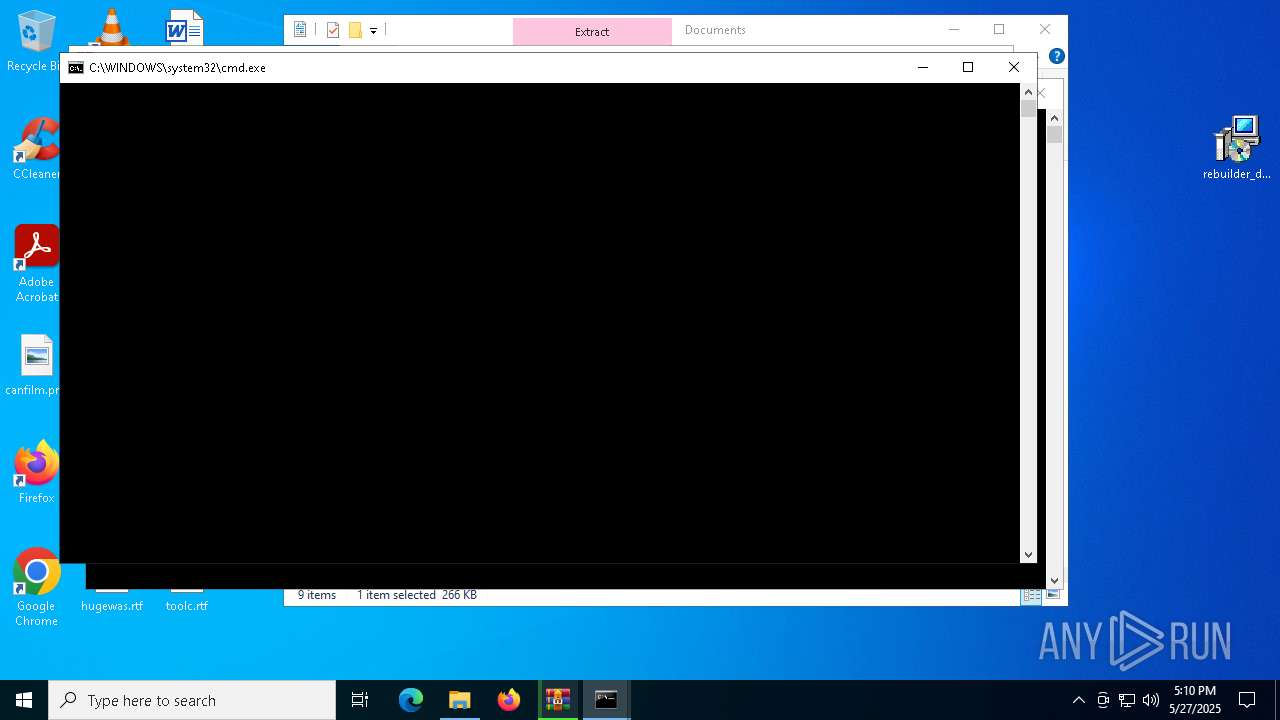Open Firefox desktop shortcut

(36, 472)
